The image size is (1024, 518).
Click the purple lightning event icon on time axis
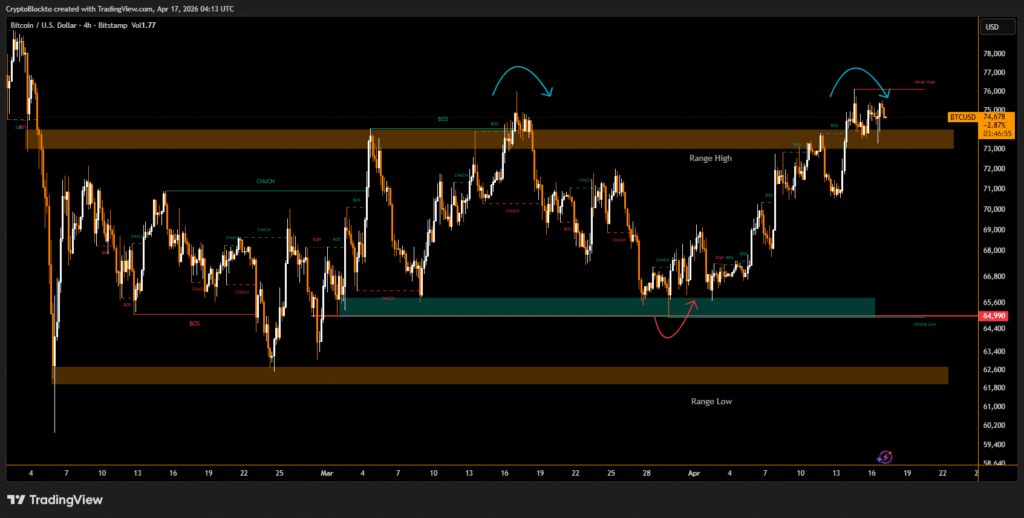point(885,455)
